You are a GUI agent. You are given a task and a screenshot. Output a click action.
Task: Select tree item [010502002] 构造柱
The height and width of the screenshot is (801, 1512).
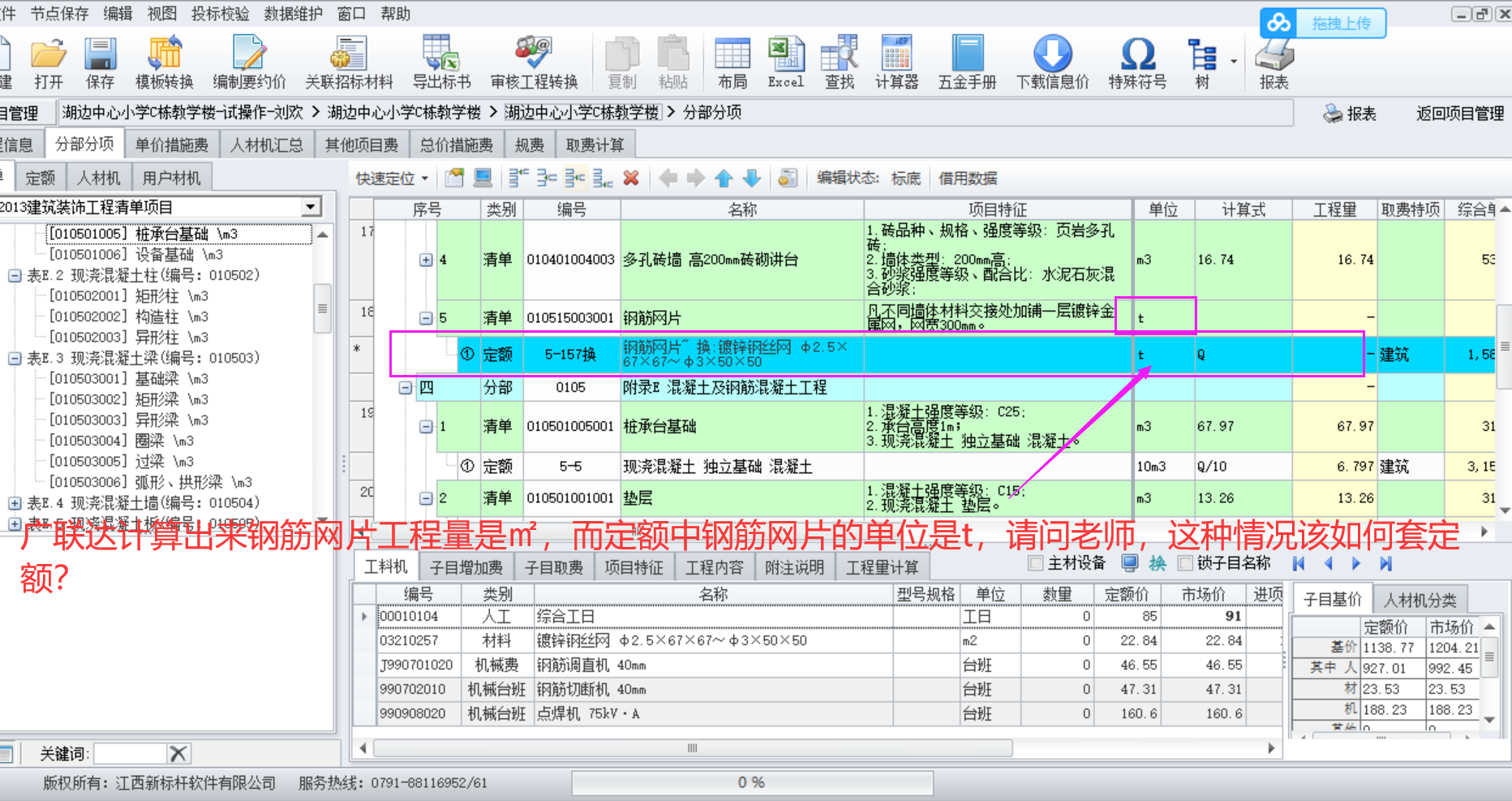pos(128,317)
